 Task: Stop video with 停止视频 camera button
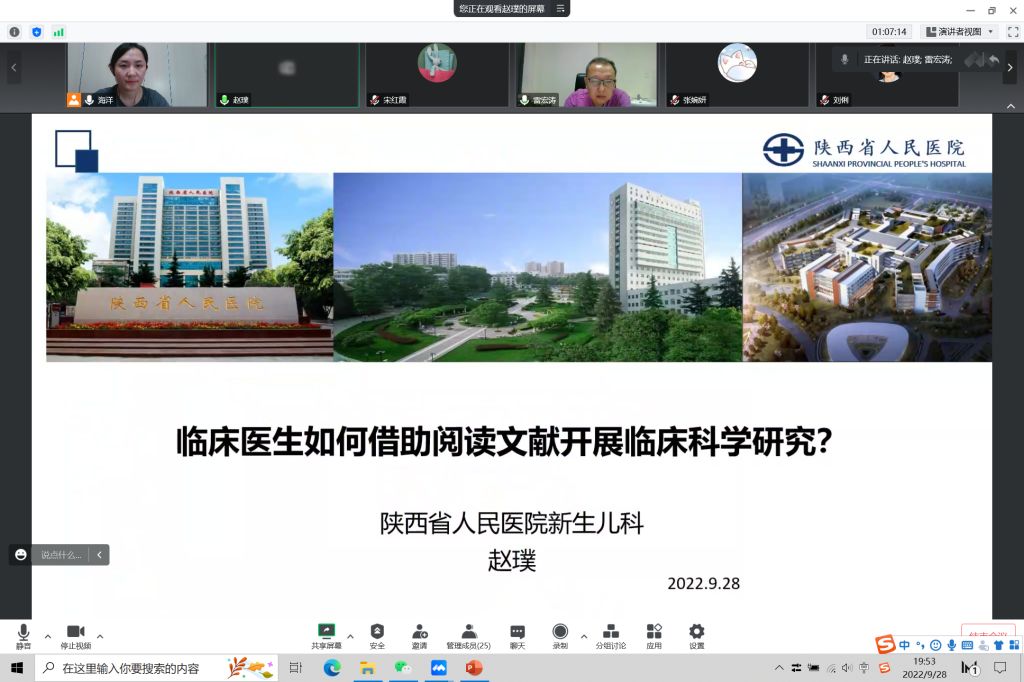(75, 634)
